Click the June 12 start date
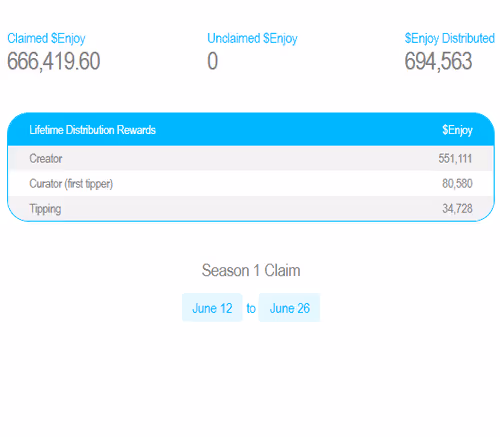Image resolution: width=500 pixels, height=437 pixels. 212,308
